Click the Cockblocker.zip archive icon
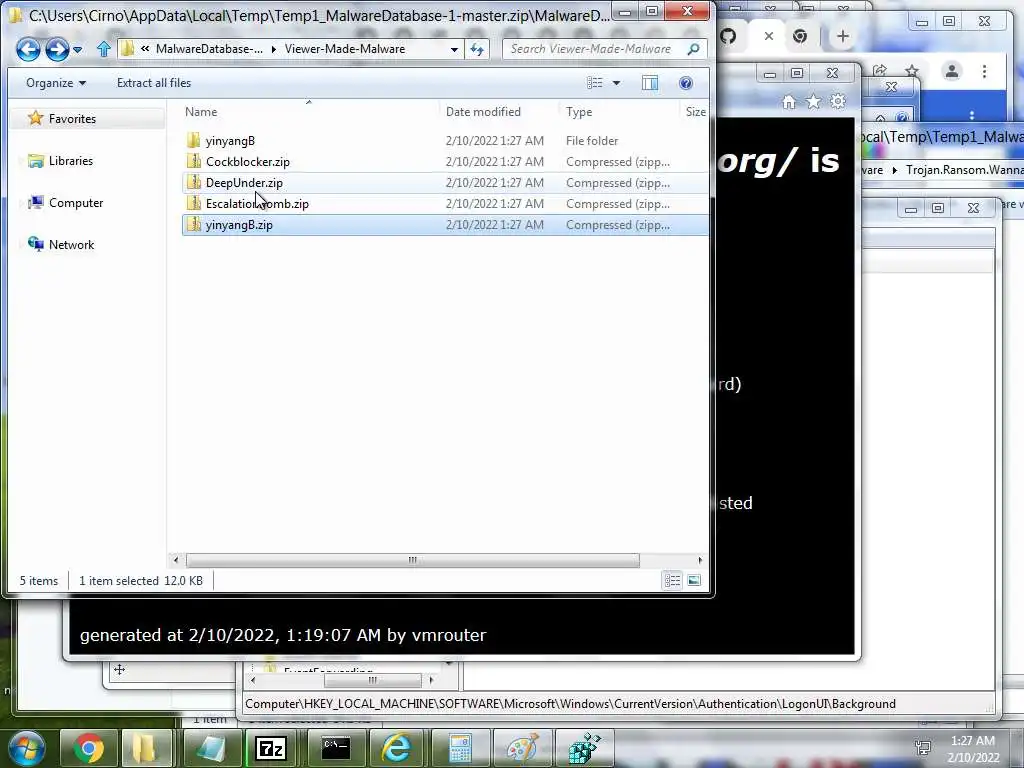The image size is (1024, 768). pyautogui.click(x=193, y=161)
